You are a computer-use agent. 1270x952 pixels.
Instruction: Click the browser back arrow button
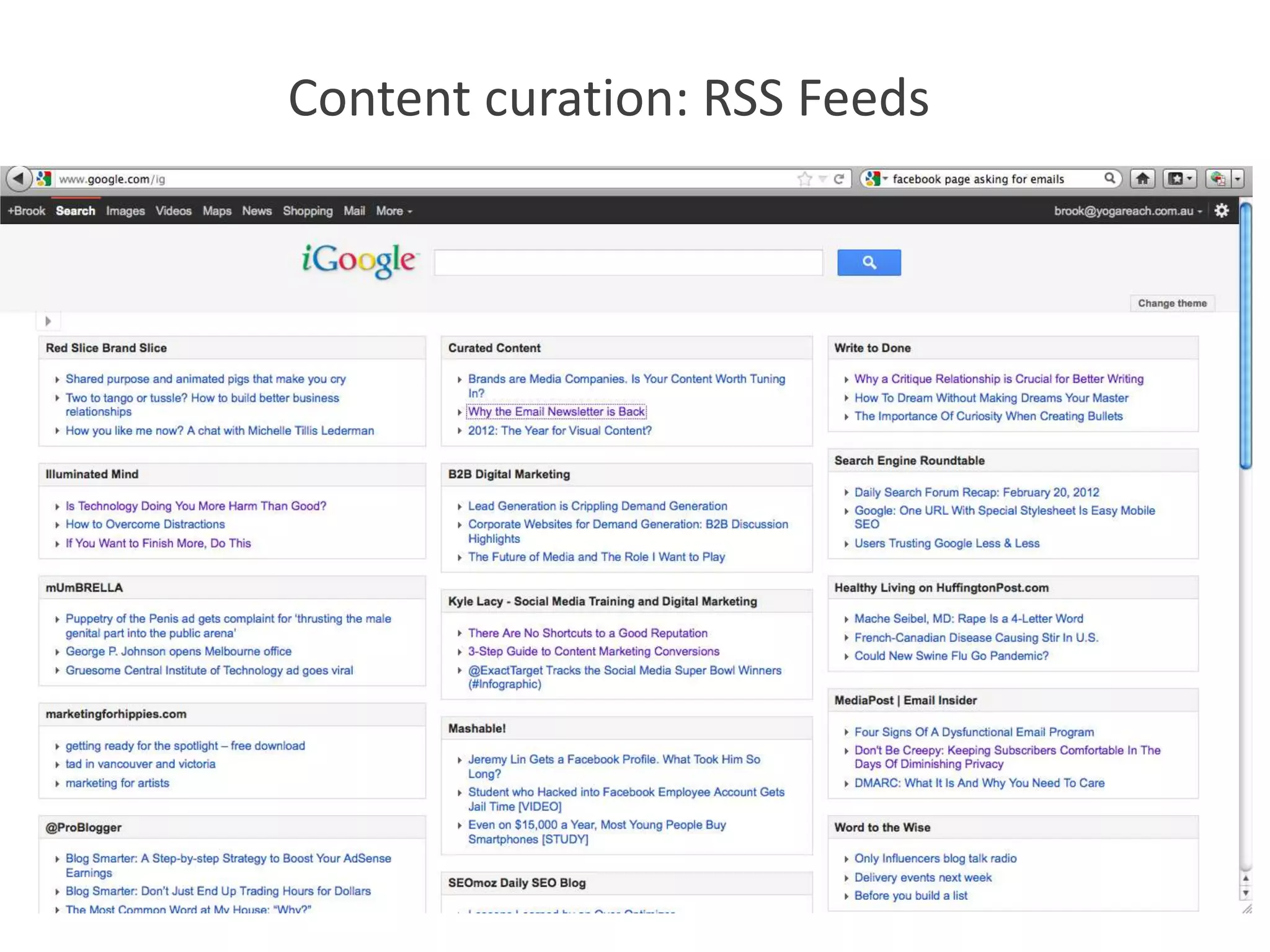(19, 179)
